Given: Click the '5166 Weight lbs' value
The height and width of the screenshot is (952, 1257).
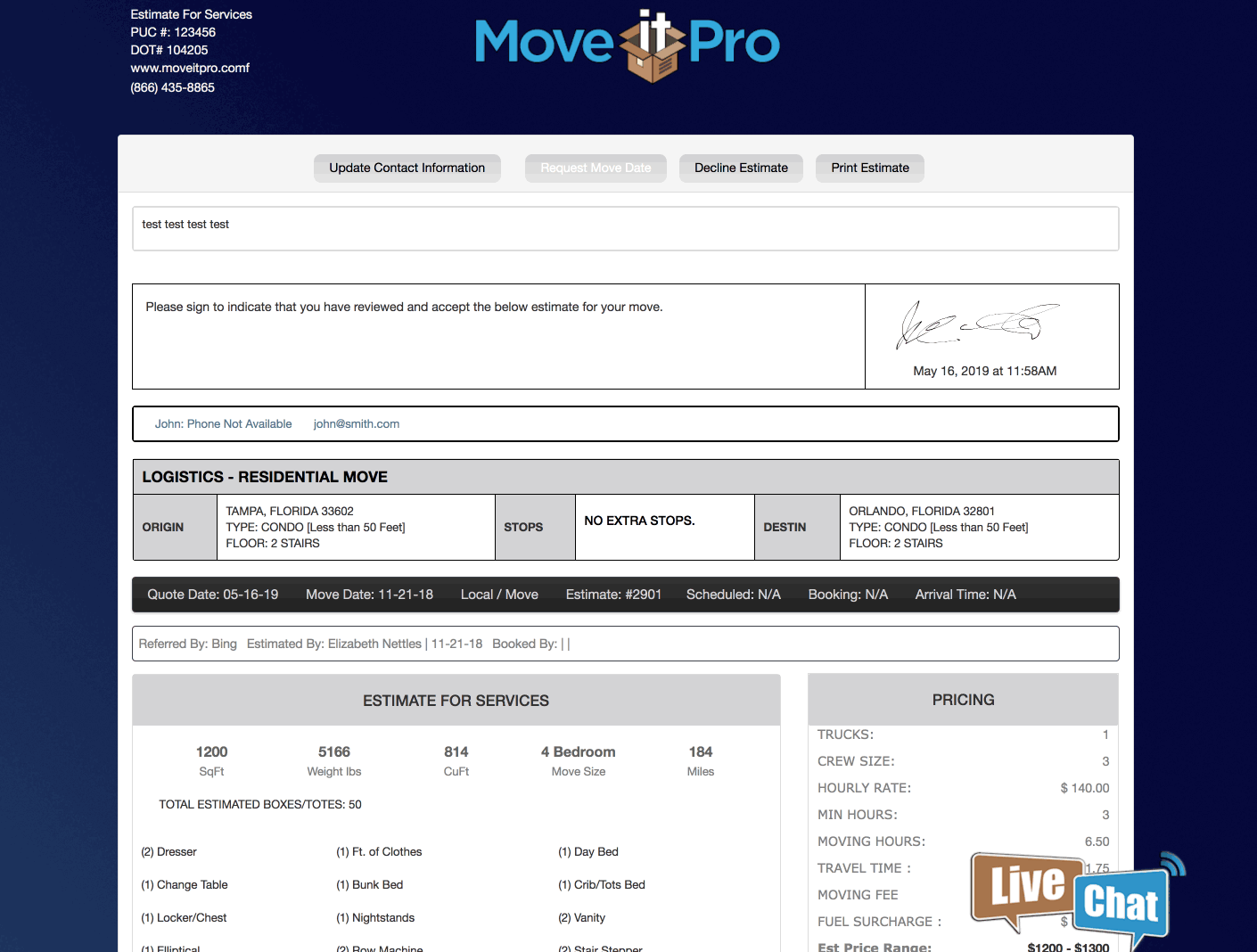Looking at the screenshot, I should click(334, 760).
